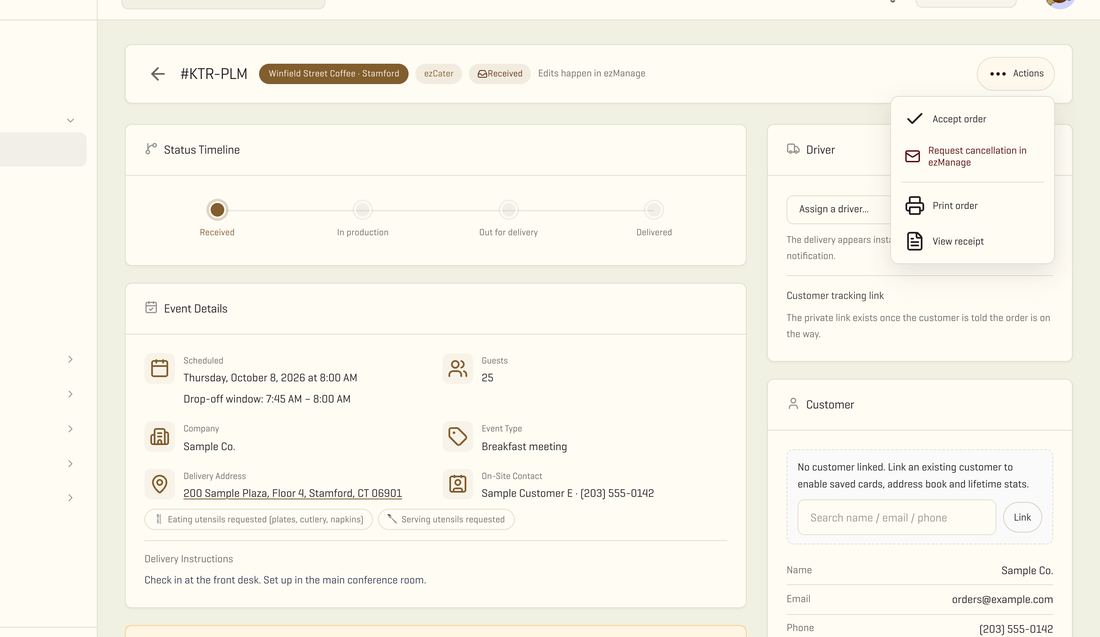1100x637 pixels.
Task: Click the Driver truck icon
Action: pos(793,149)
